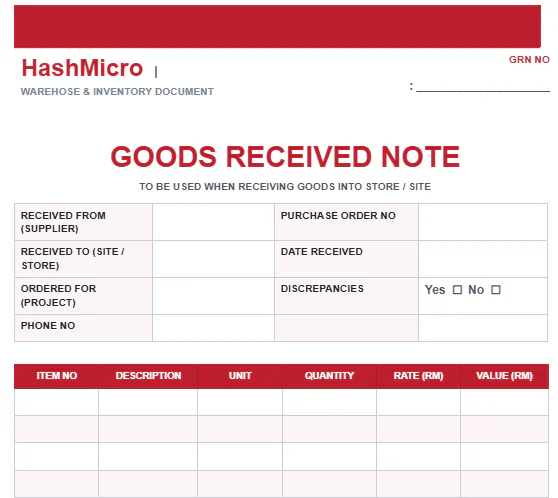Image resolution: width=558 pixels, height=498 pixels.
Task: Click the first row cell under UNIT
Action: click(240, 402)
